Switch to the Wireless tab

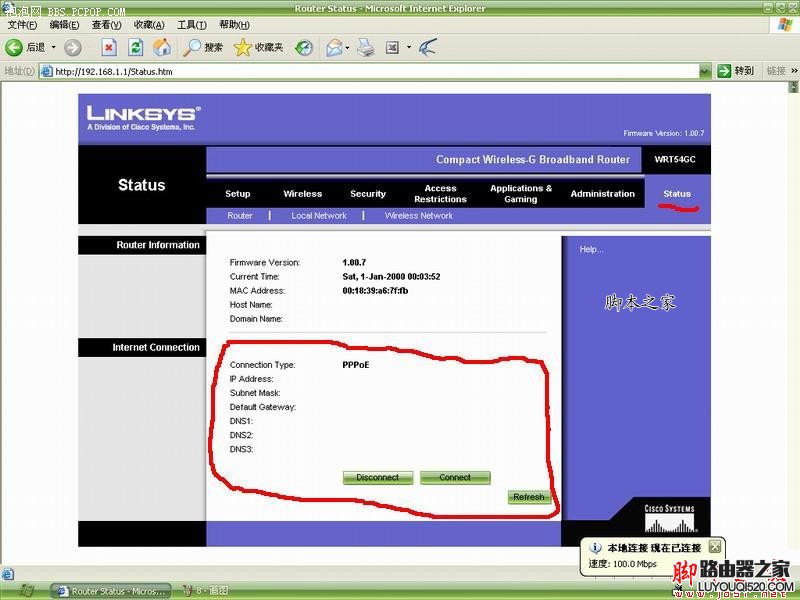[x=303, y=194]
